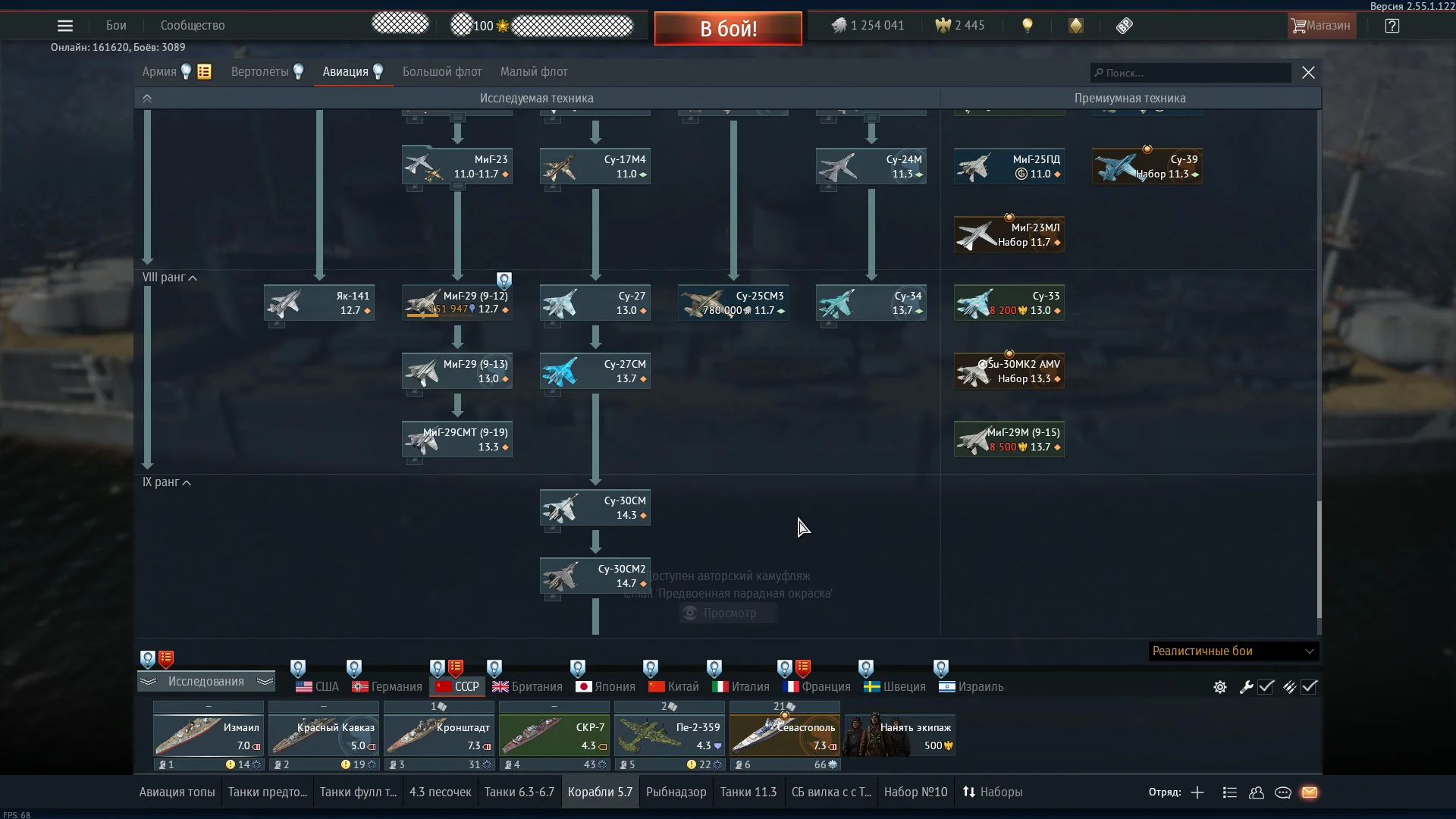Switch to the Малый флот tab
The width and height of the screenshot is (1456, 819).
(534, 72)
